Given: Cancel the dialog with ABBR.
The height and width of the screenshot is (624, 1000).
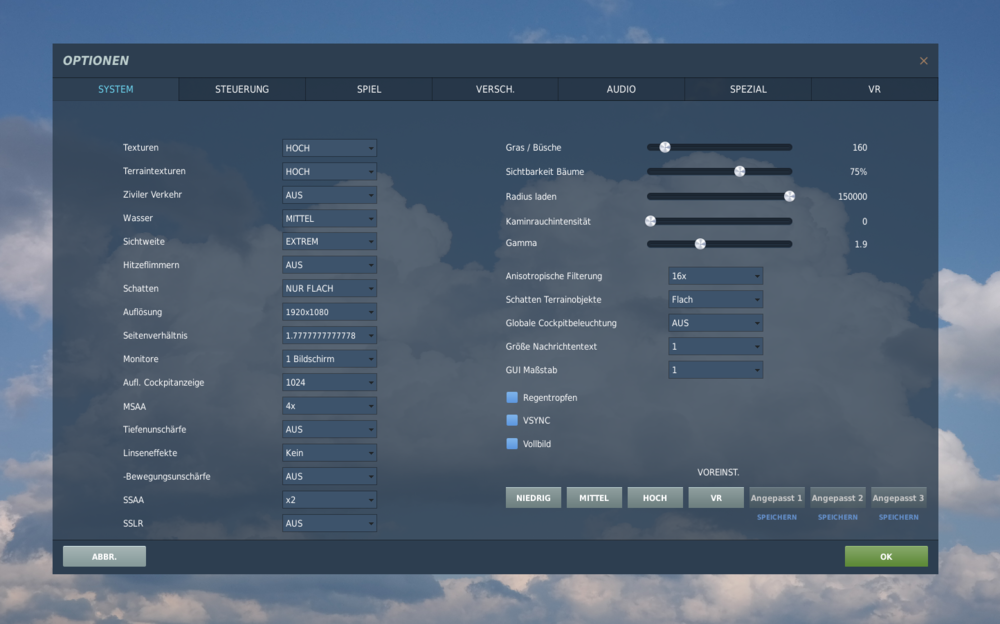Looking at the screenshot, I should (x=104, y=555).
